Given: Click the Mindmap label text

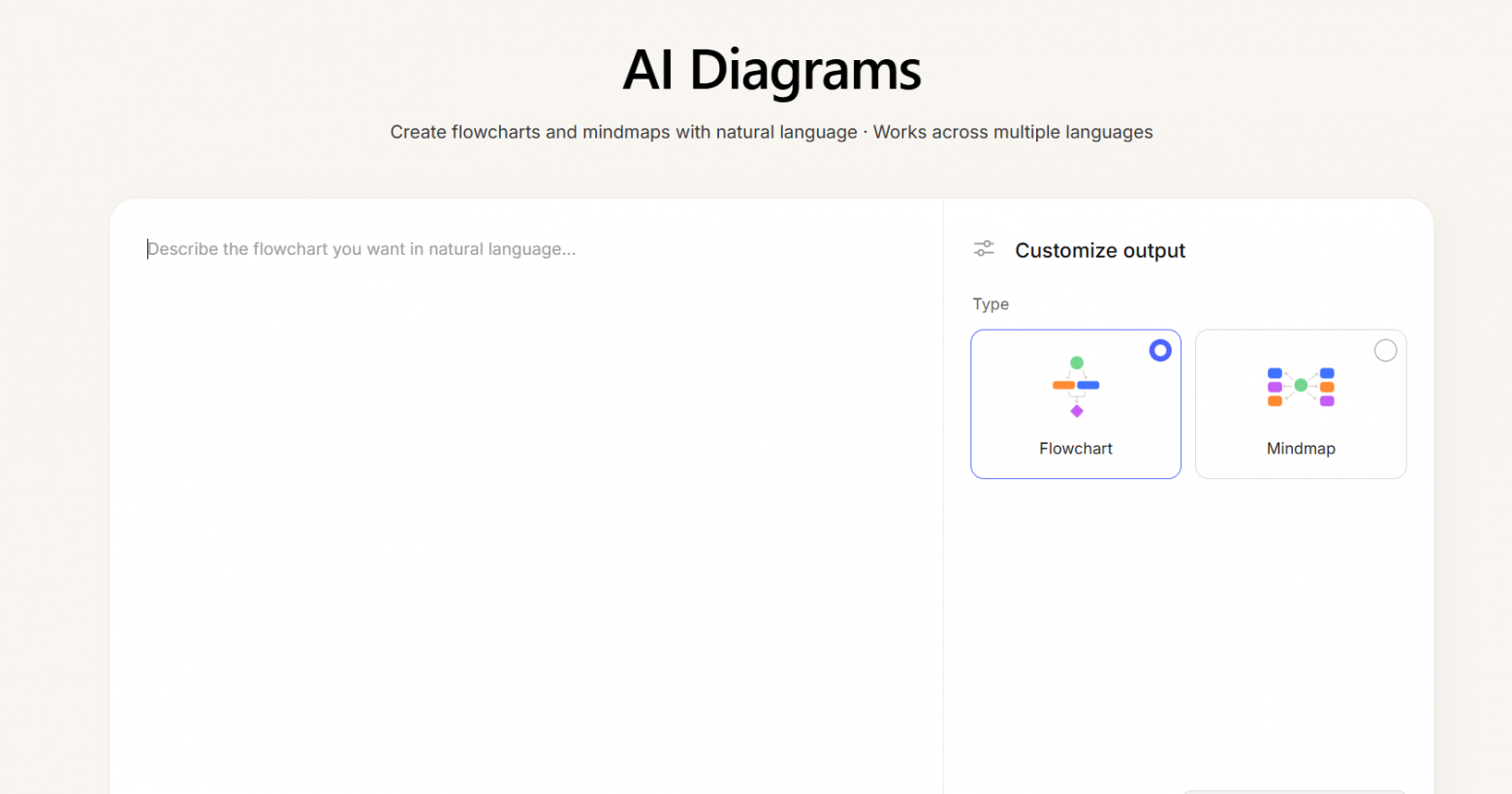Looking at the screenshot, I should point(1301,448).
